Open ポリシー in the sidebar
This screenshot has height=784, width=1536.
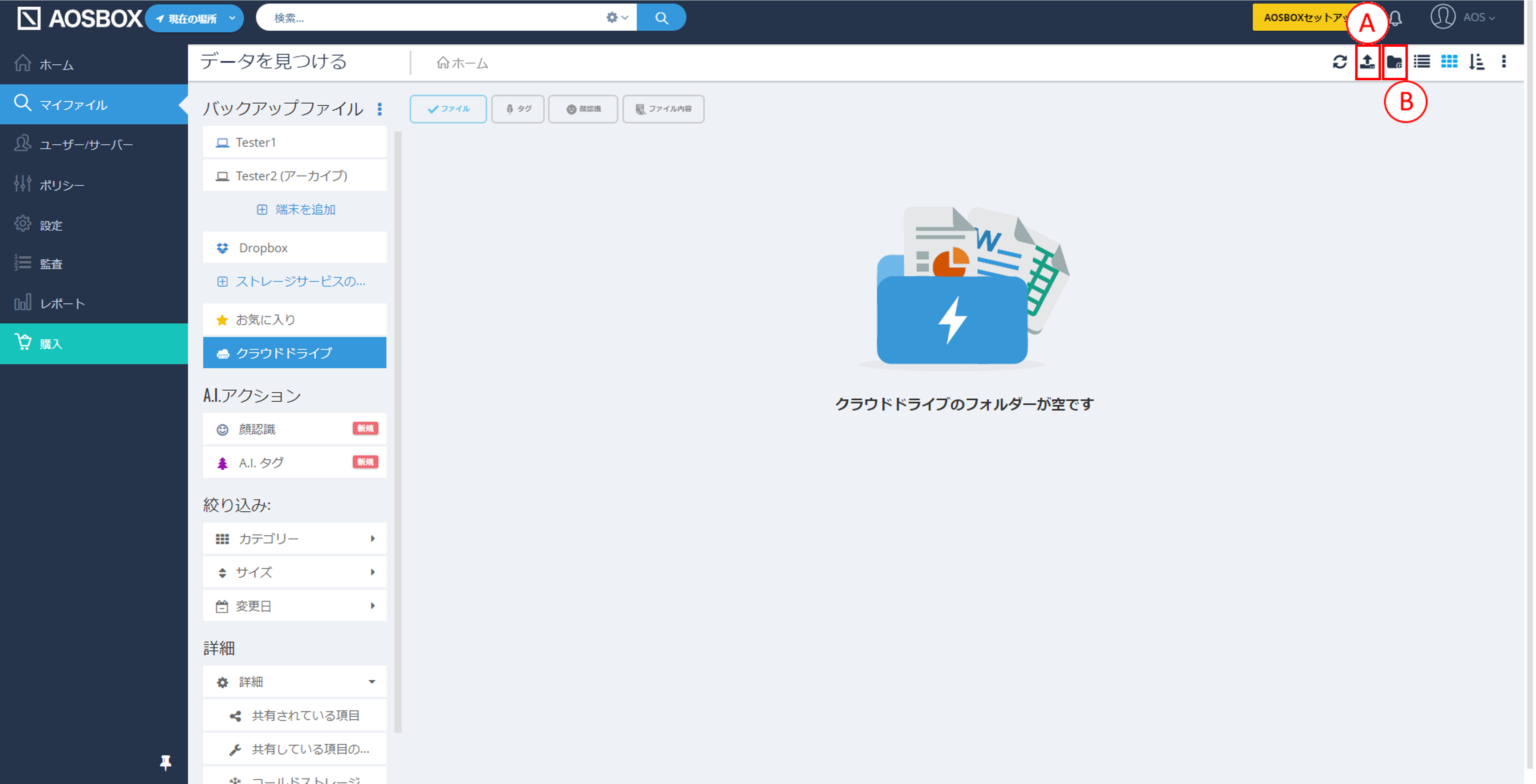94,185
